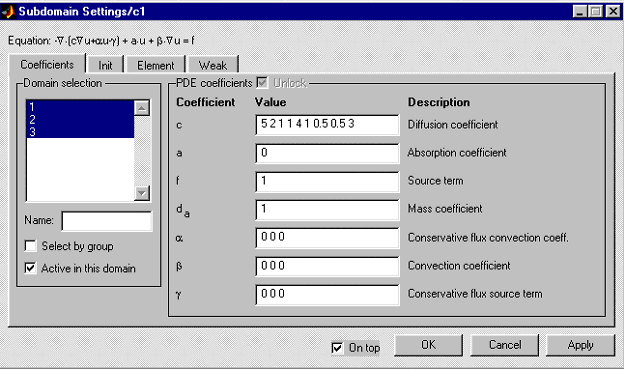Click the diffusion coefficient c value field
The image size is (624, 370).
(x=327, y=125)
